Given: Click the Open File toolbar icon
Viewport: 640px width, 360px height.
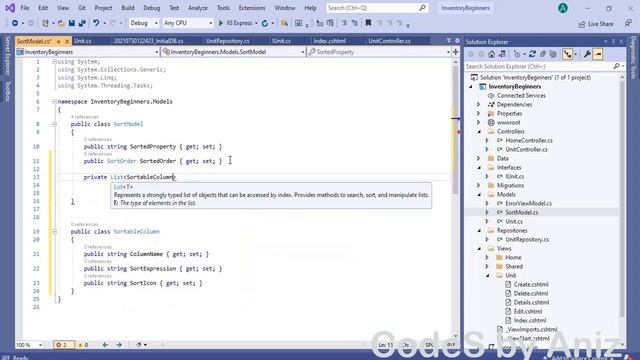Looking at the screenshot, I should point(61,23).
